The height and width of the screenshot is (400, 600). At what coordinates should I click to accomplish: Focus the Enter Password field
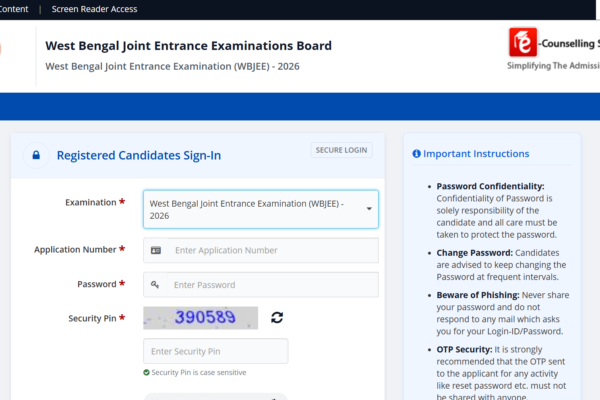(270, 285)
